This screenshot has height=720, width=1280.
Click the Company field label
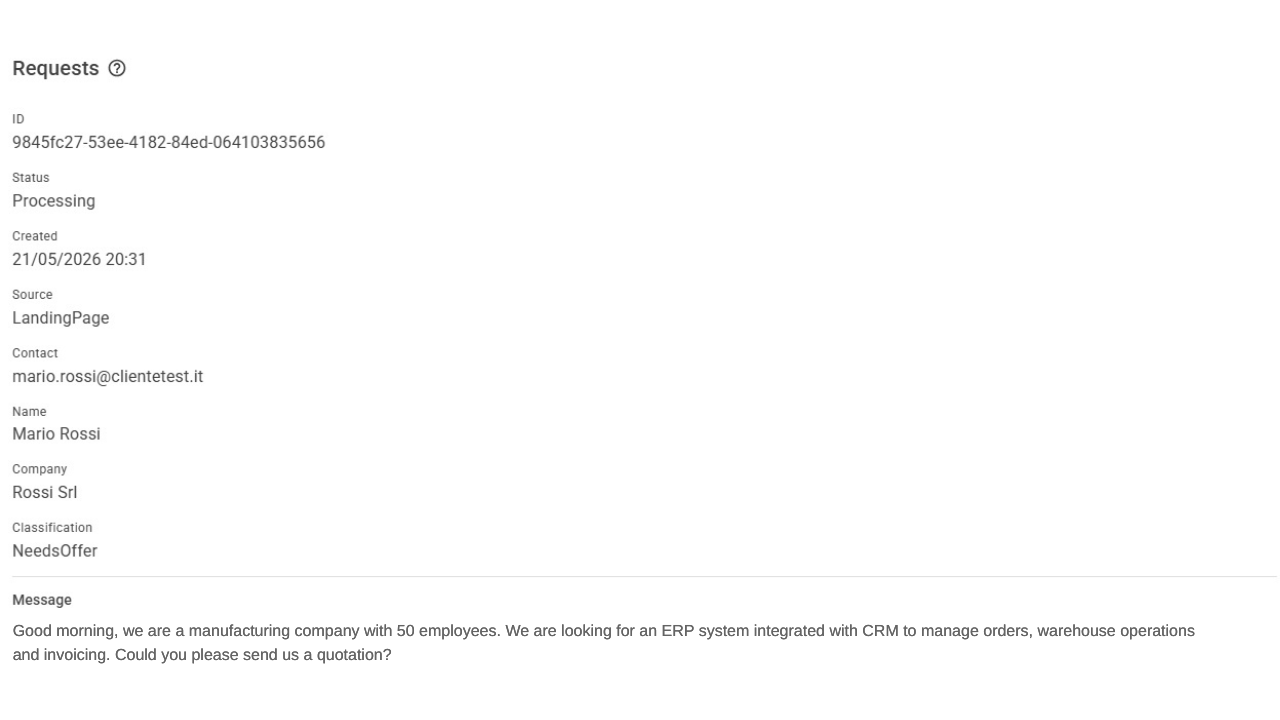click(39, 469)
